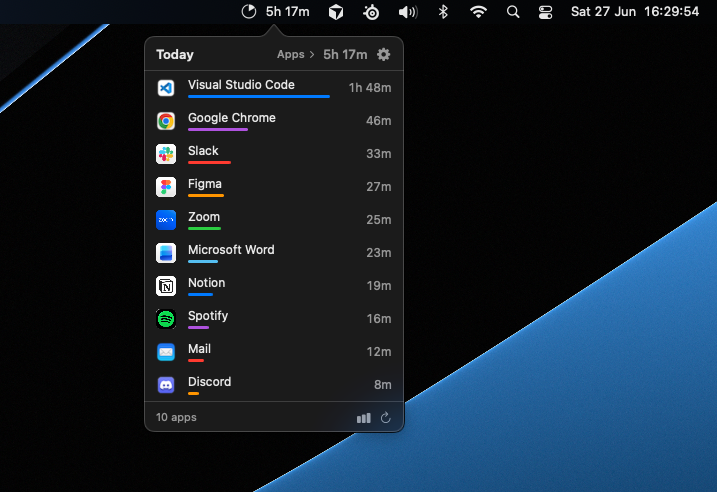Click the 33m duration value
The width and height of the screenshot is (717, 492).
pos(379,154)
